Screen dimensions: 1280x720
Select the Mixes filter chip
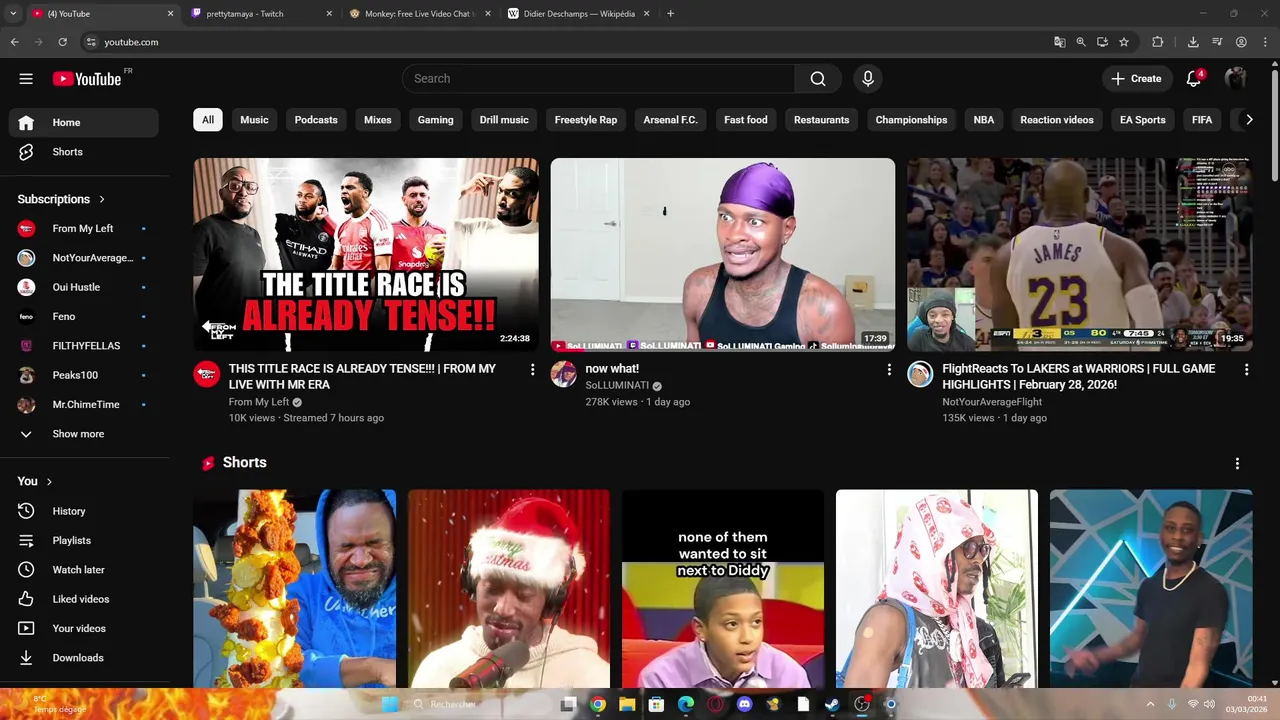[378, 120]
